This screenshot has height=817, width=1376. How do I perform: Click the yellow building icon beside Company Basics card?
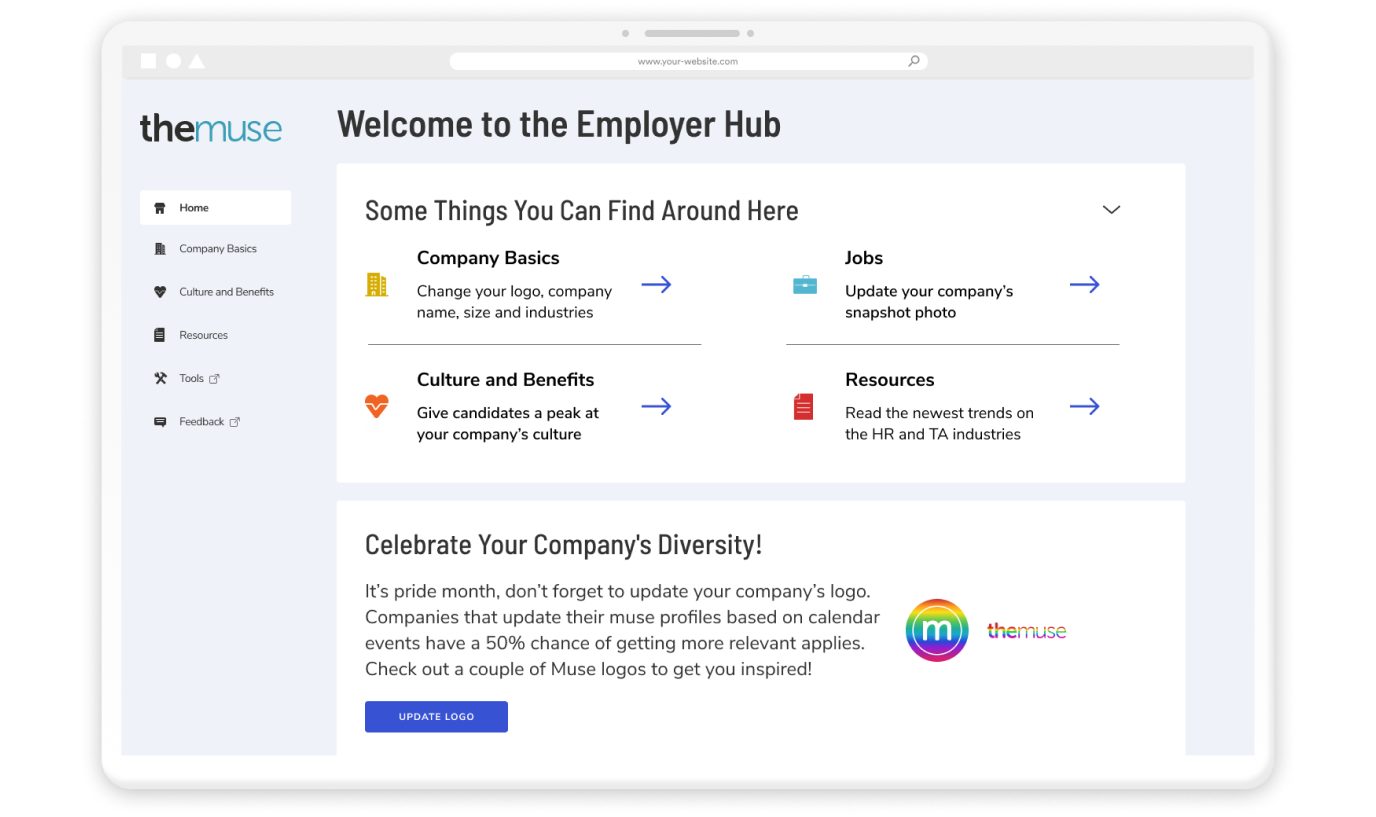(x=376, y=285)
